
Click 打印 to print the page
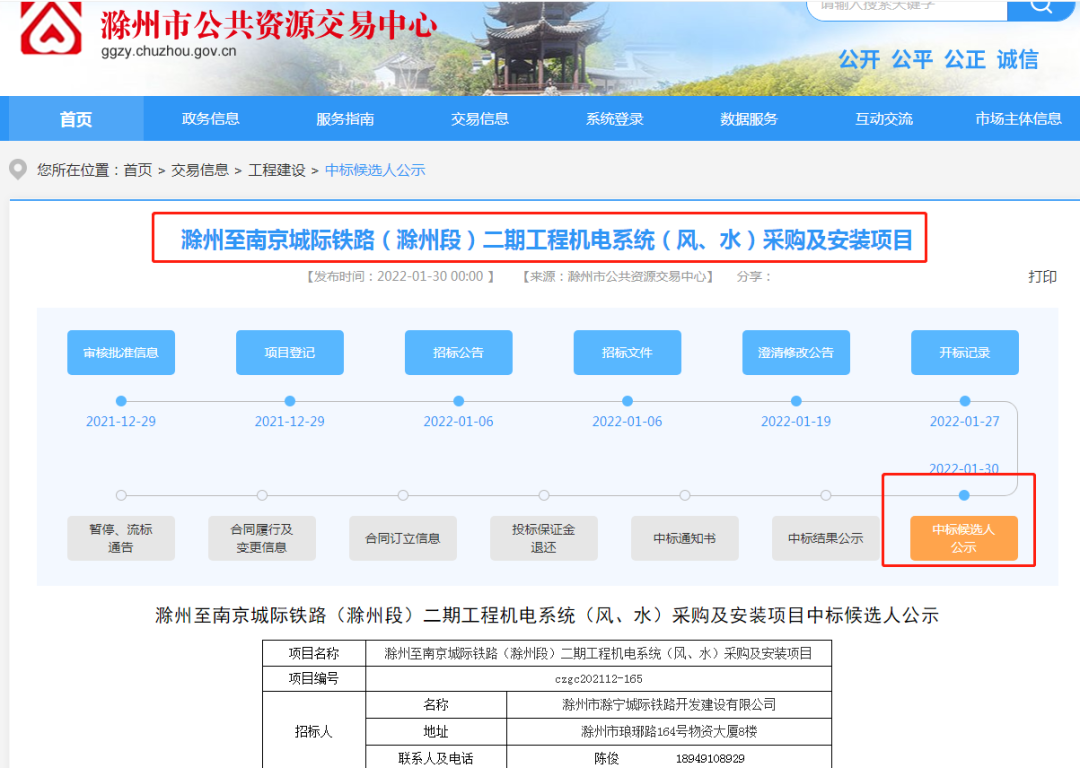tap(1042, 277)
